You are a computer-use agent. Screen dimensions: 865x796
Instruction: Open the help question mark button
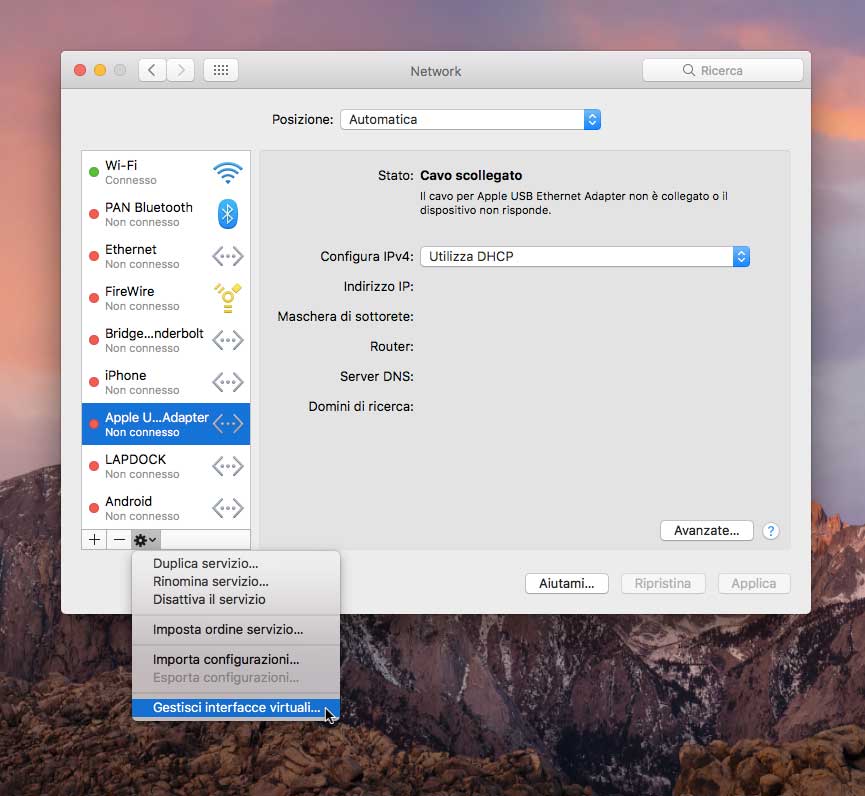click(771, 531)
